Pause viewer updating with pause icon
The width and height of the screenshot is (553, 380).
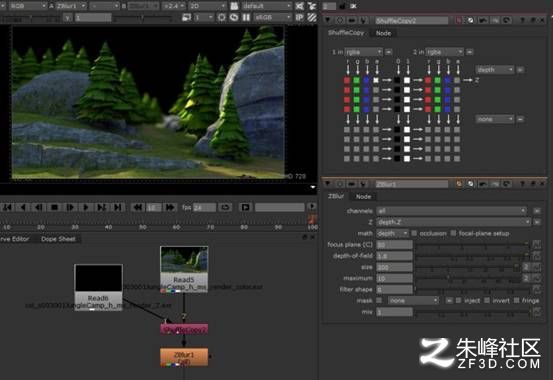246,17
